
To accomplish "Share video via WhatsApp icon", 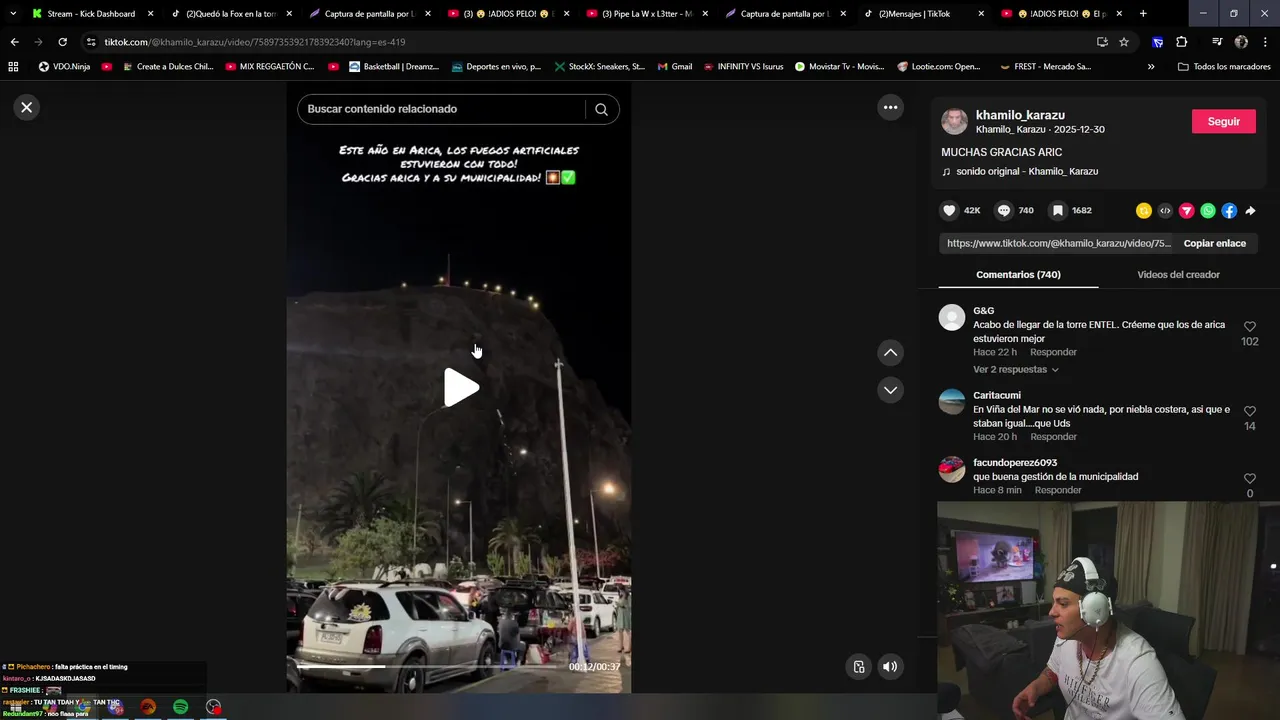I will coord(1208,211).
